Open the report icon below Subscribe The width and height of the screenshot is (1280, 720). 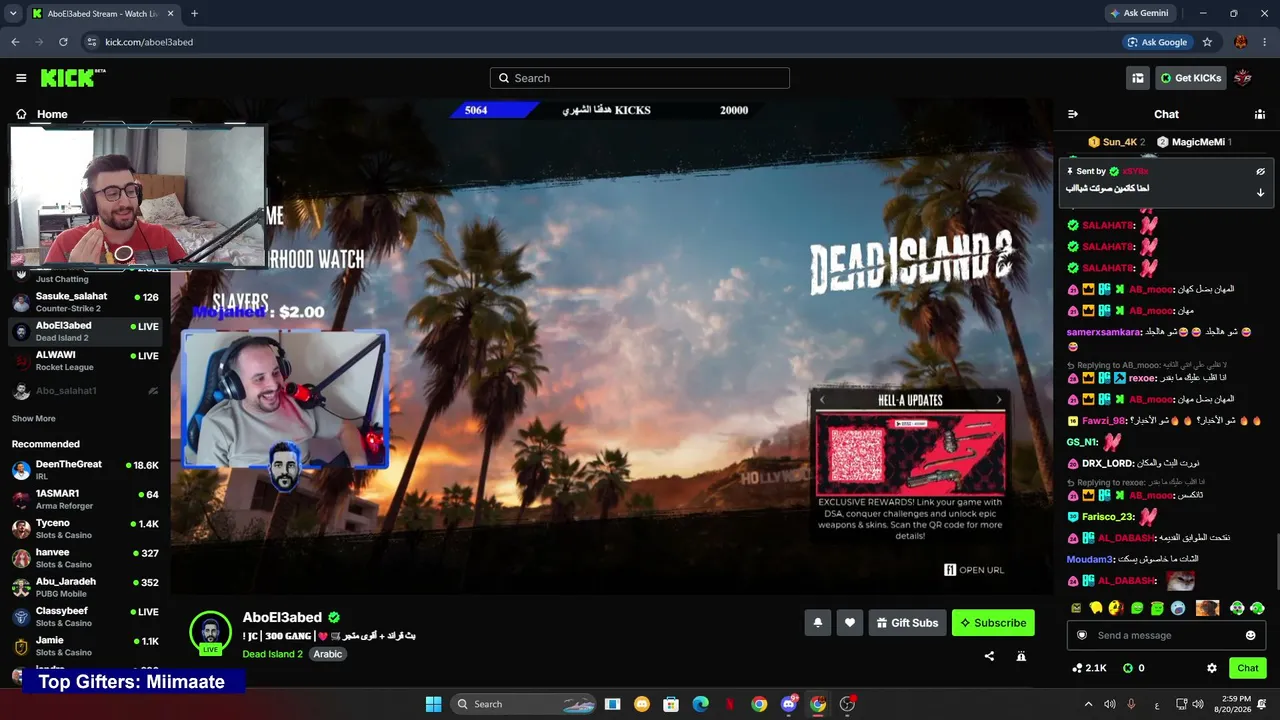pyautogui.click(x=1021, y=656)
